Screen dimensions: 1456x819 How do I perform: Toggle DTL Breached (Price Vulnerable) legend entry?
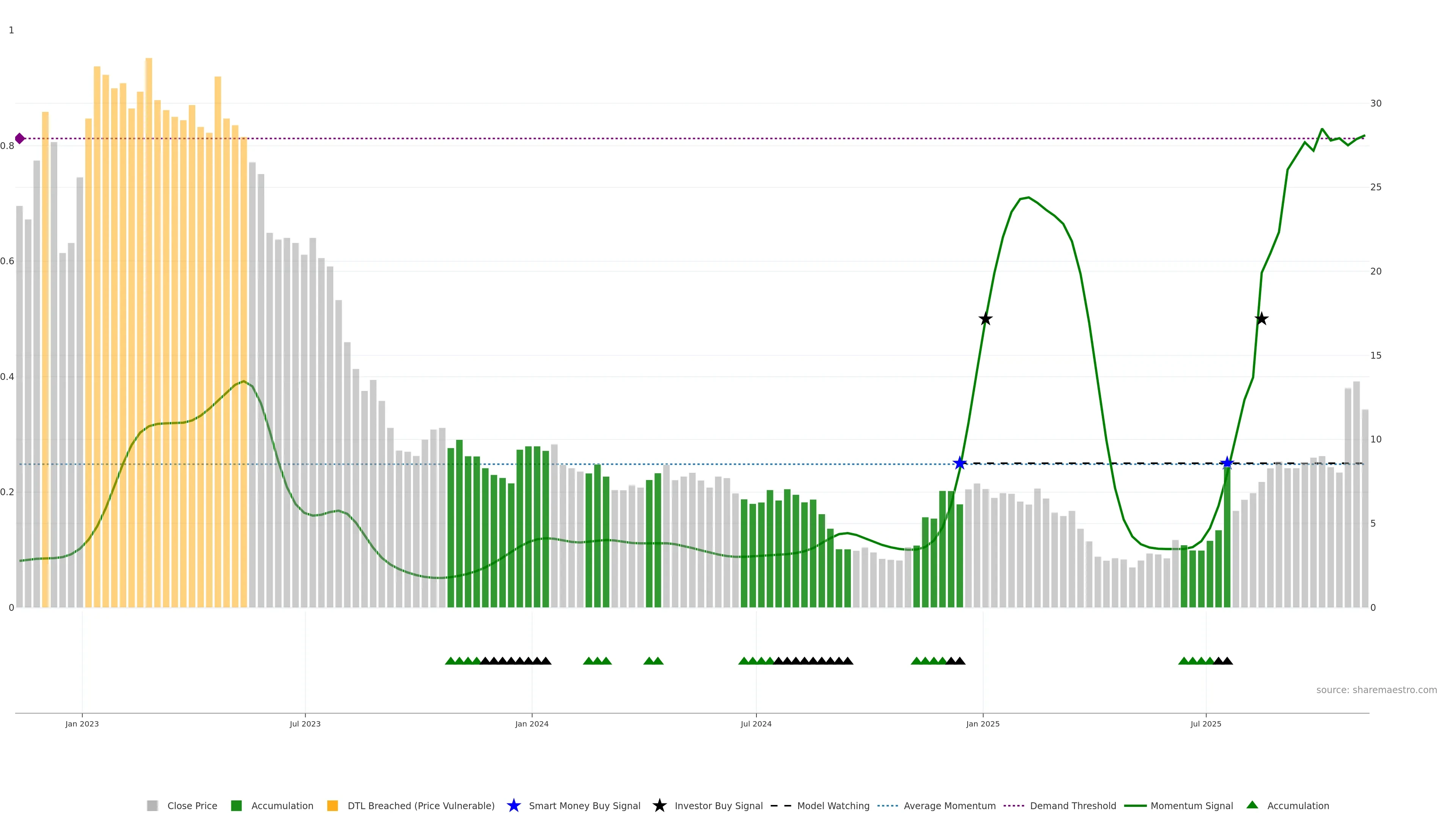[420, 806]
